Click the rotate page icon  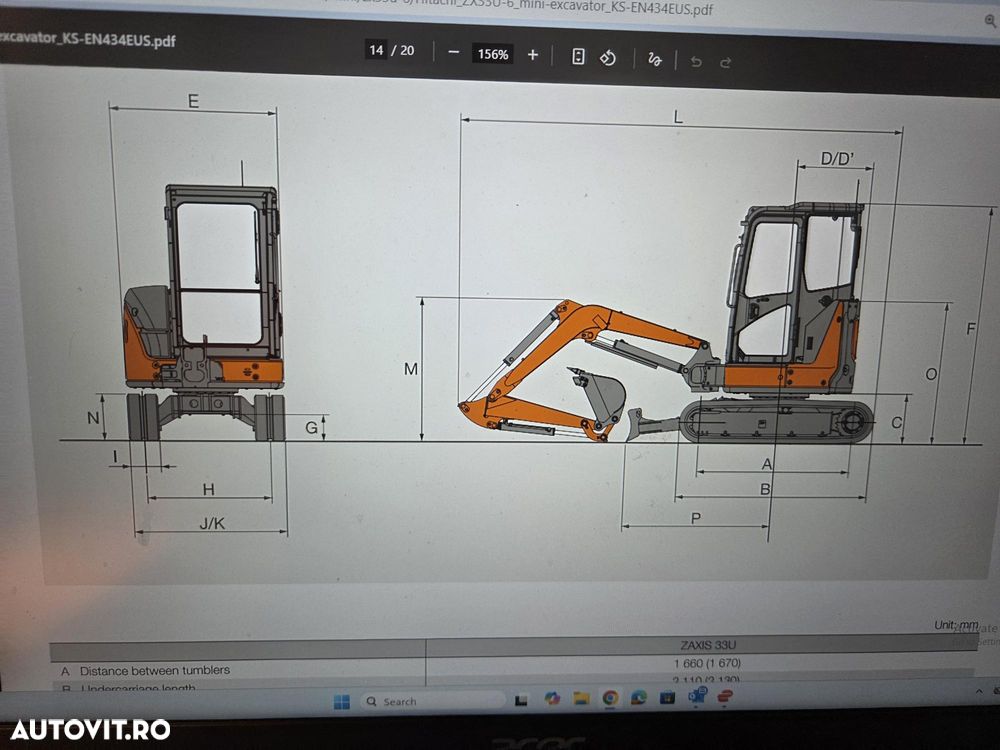pyautogui.click(x=608, y=58)
